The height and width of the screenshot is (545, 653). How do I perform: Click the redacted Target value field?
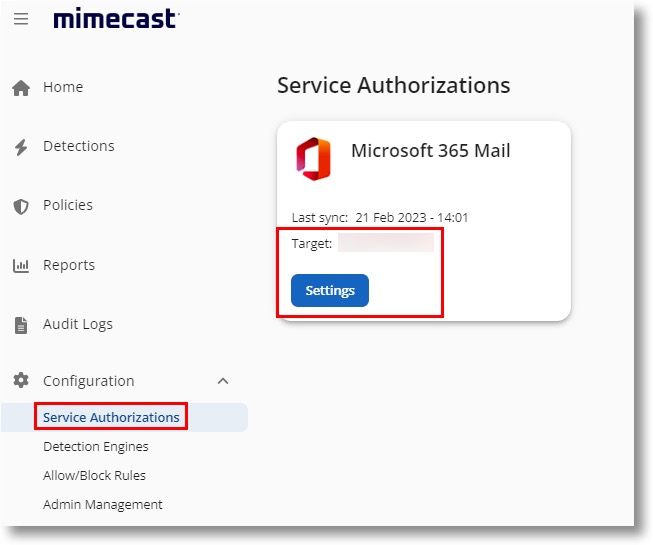(x=386, y=244)
